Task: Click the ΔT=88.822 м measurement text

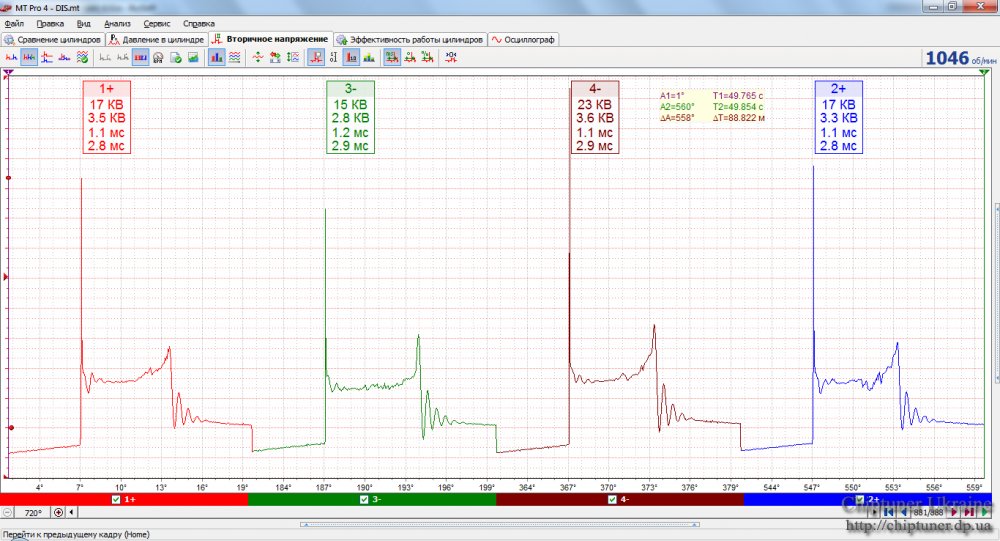Action: [739, 118]
